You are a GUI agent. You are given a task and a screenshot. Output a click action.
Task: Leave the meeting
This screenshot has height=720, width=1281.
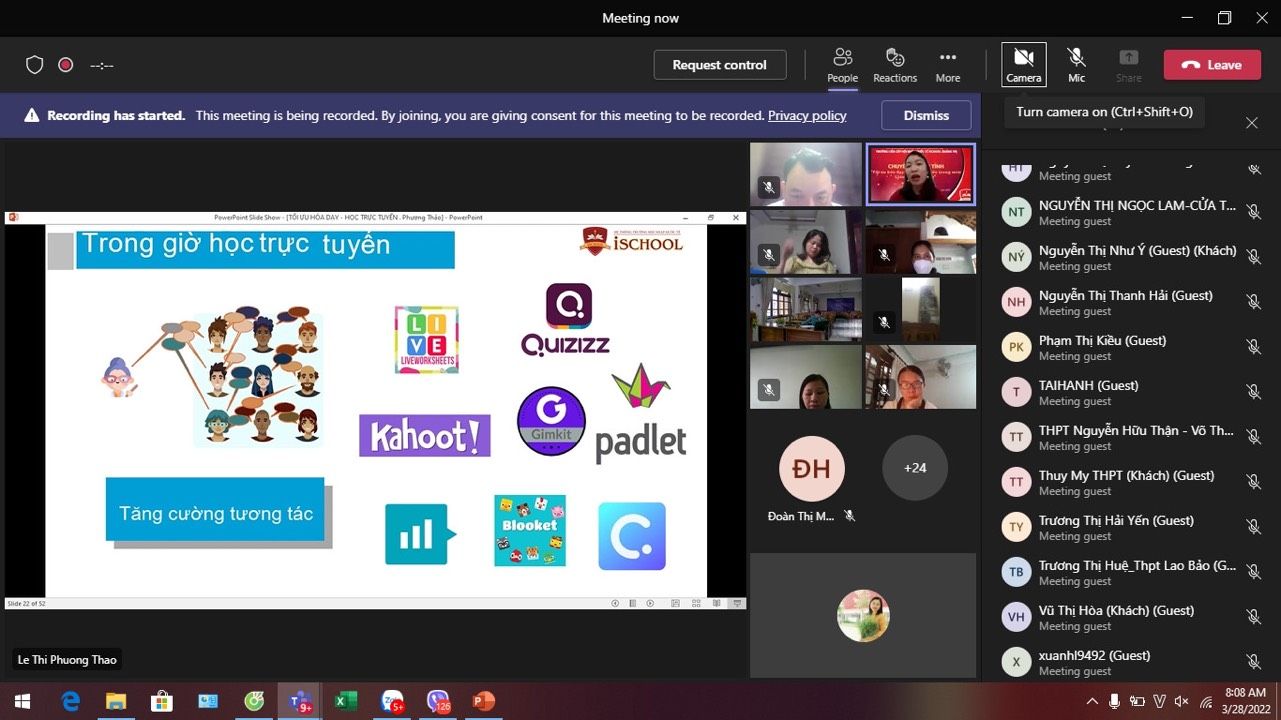click(x=1212, y=65)
